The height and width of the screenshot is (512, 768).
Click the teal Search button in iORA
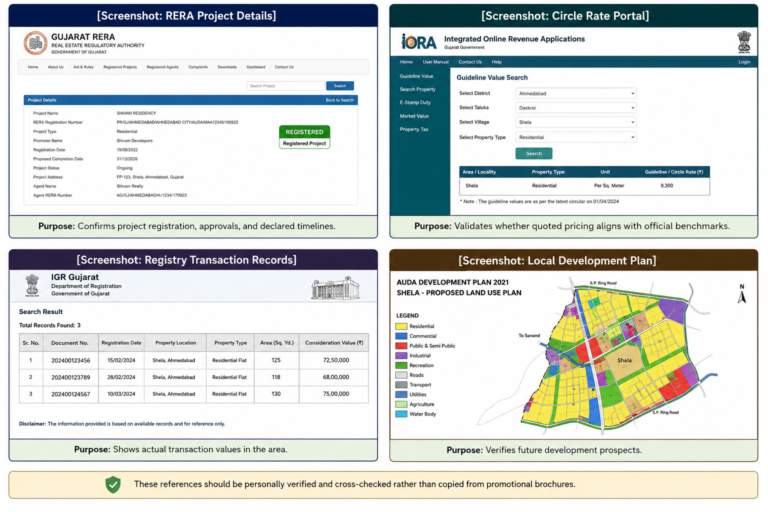[534, 153]
